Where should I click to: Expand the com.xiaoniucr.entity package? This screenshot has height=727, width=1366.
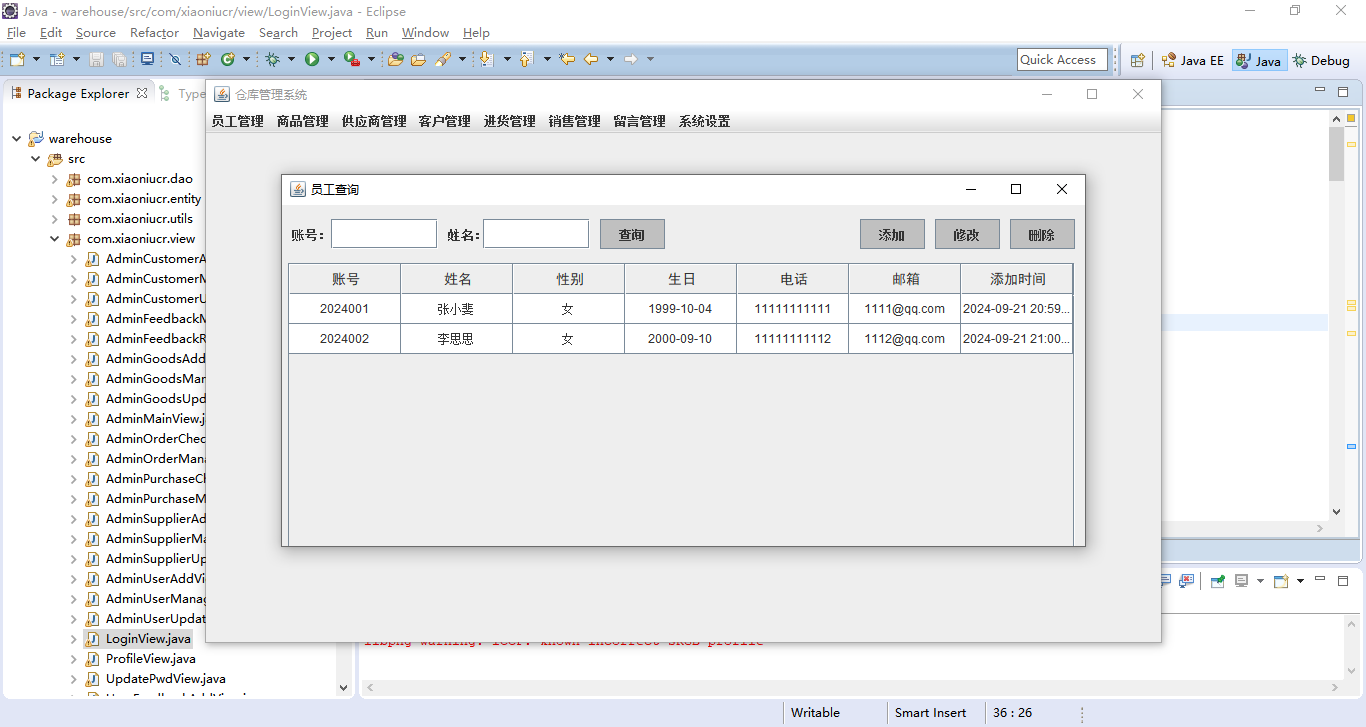(x=55, y=199)
